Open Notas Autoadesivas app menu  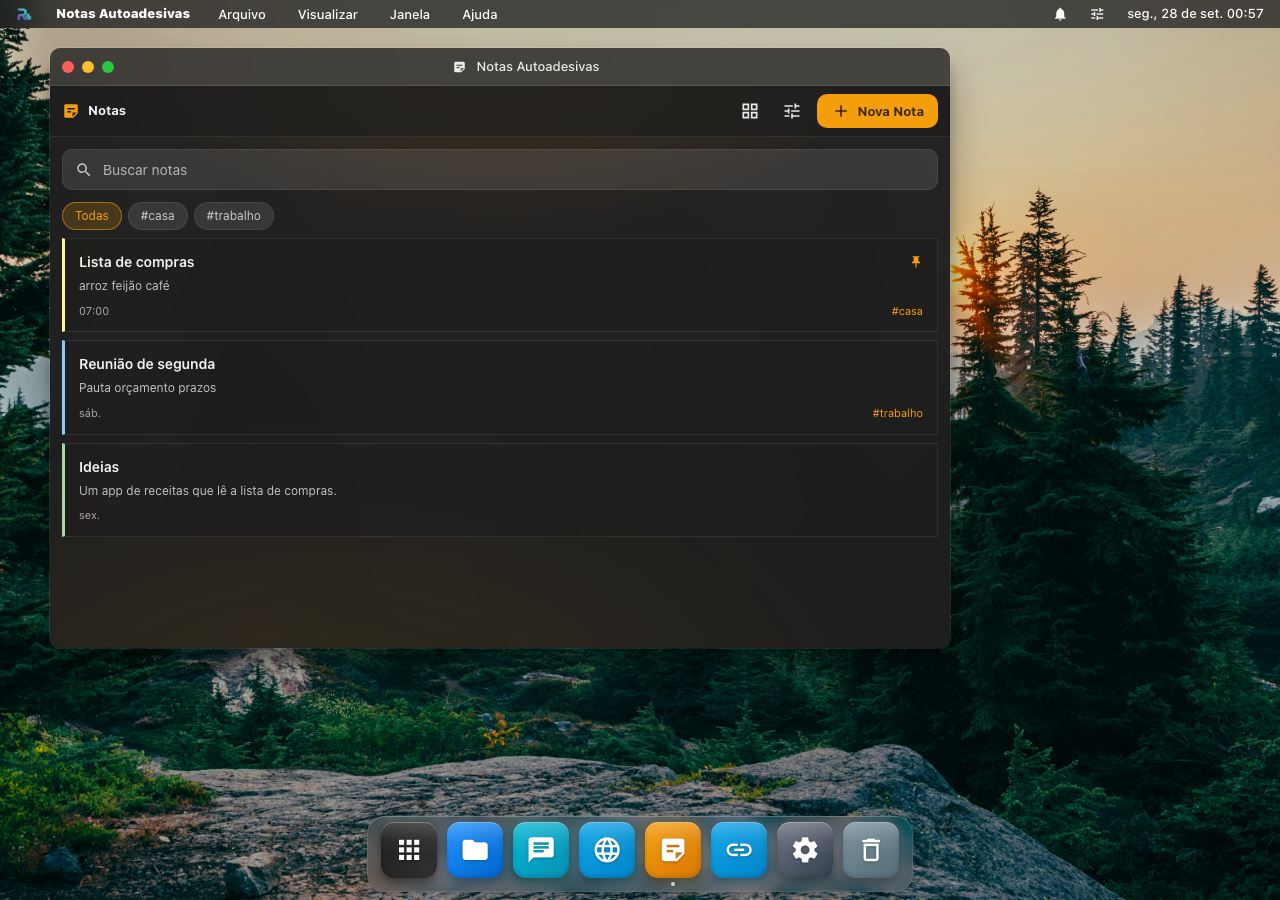pyautogui.click(x=123, y=14)
